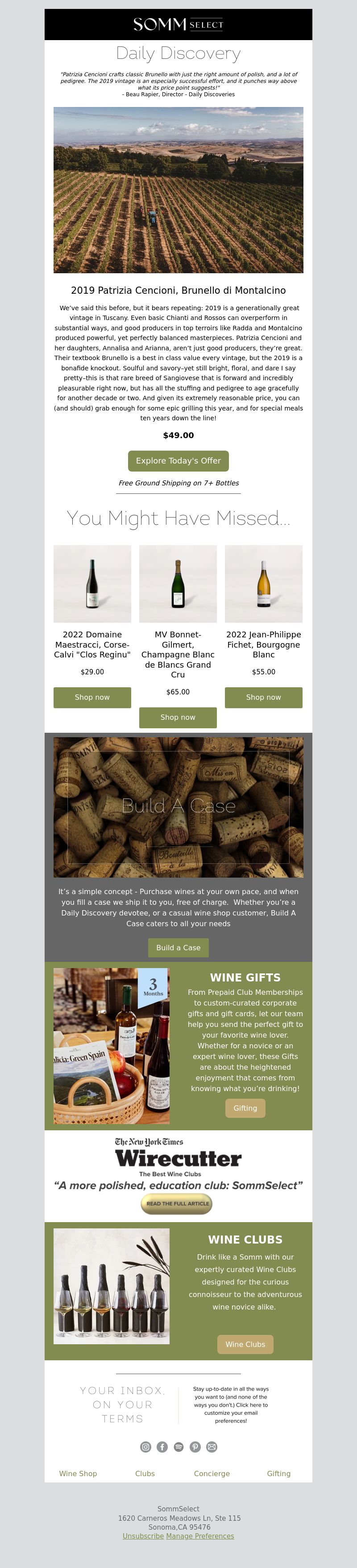Shop now for Bonnet-Gilmert Champagne
The image size is (357, 1568).
[178, 718]
